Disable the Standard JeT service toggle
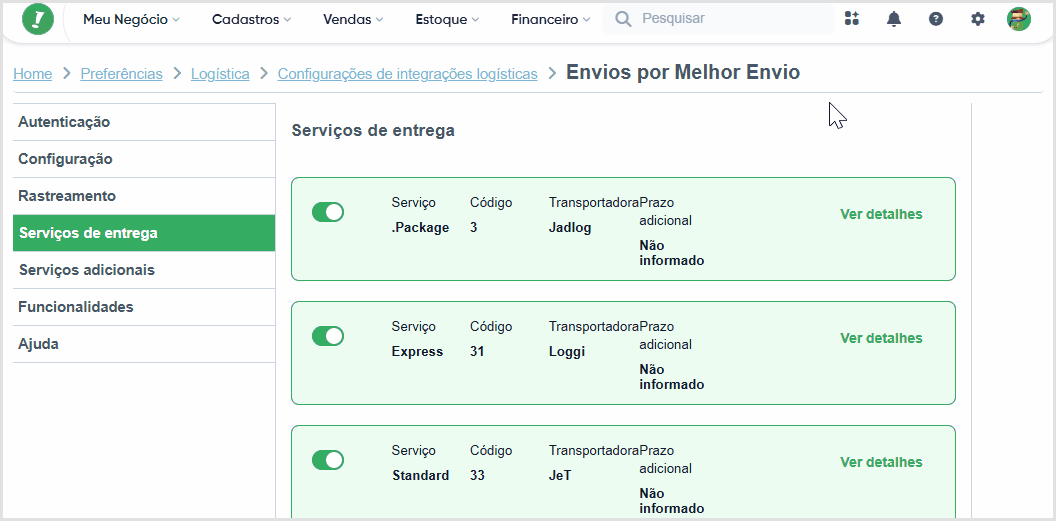The height and width of the screenshot is (521, 1056). click(x=328, y=460)
